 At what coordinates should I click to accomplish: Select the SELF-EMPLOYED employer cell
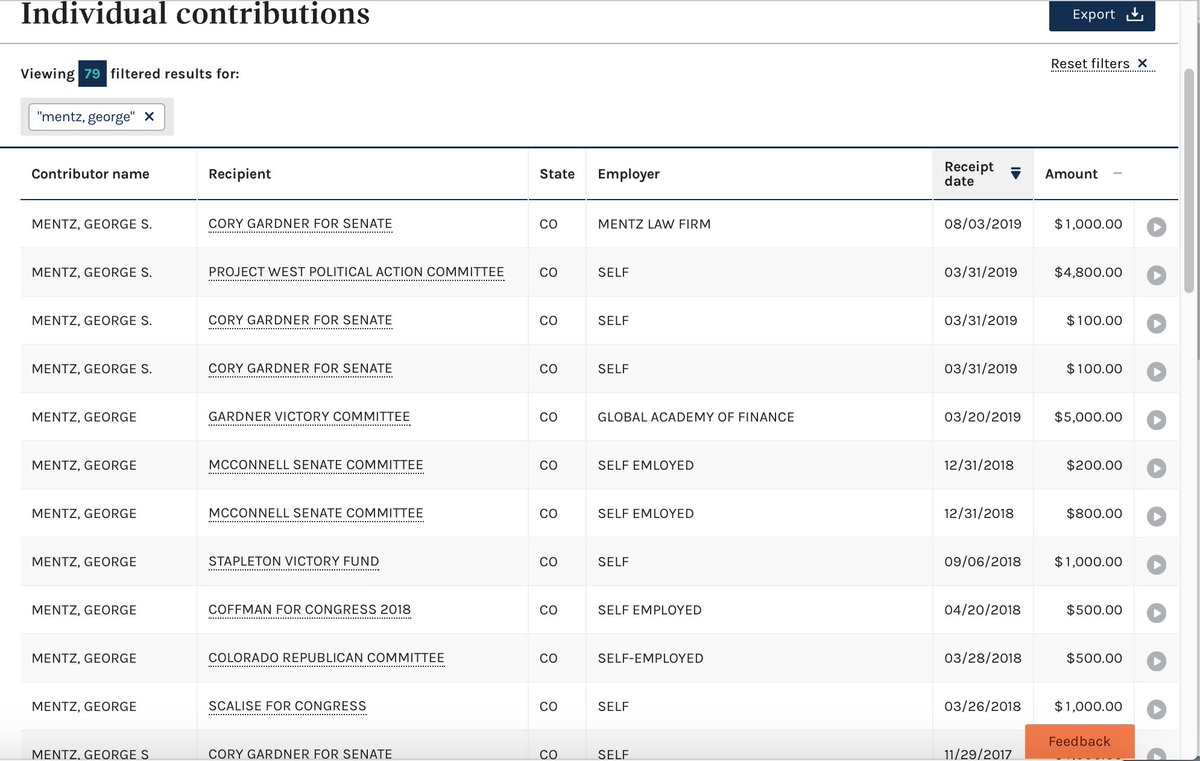[x=650, y=658]
